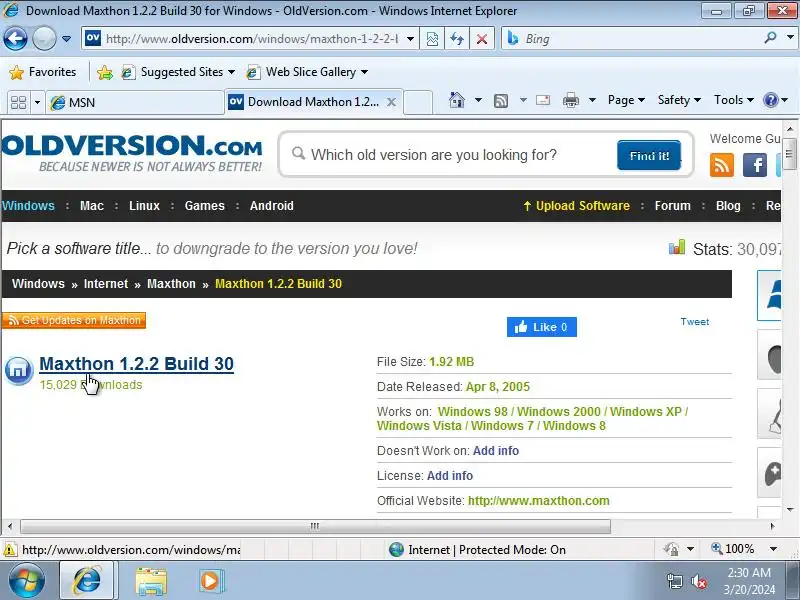Click the Print toolbar icon

[570, 101]
